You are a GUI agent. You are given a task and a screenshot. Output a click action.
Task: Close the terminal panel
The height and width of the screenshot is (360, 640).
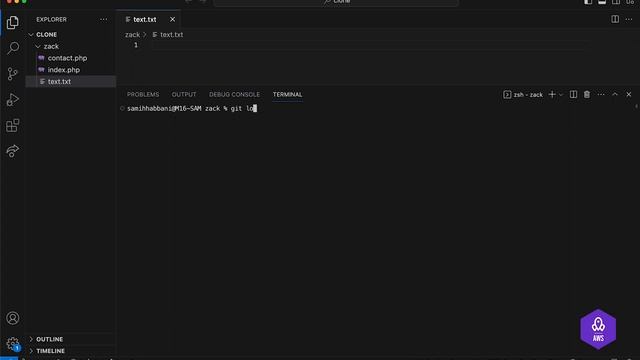coord(629,95)
